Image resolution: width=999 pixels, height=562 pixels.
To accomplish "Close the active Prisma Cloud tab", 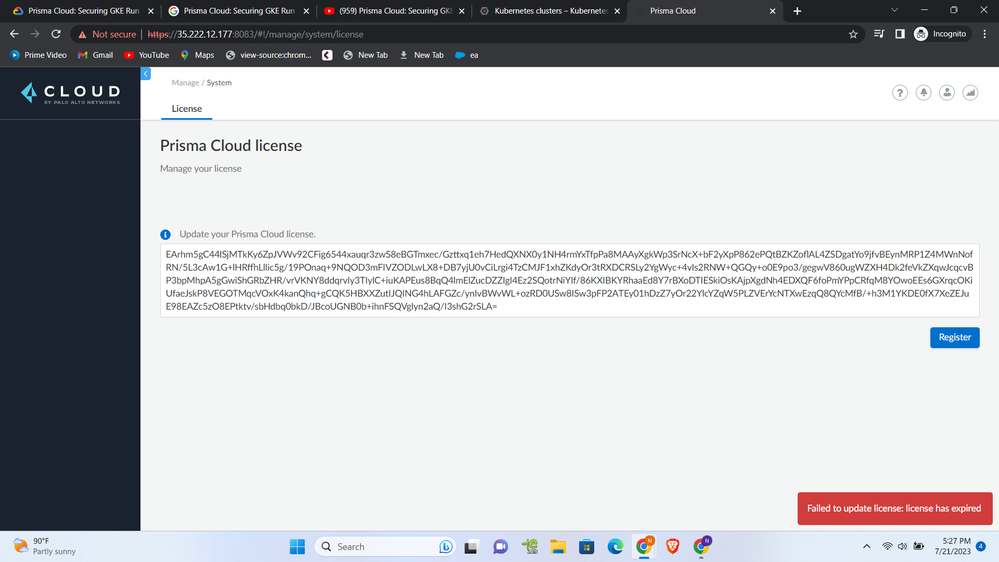I will pos(772,11).
